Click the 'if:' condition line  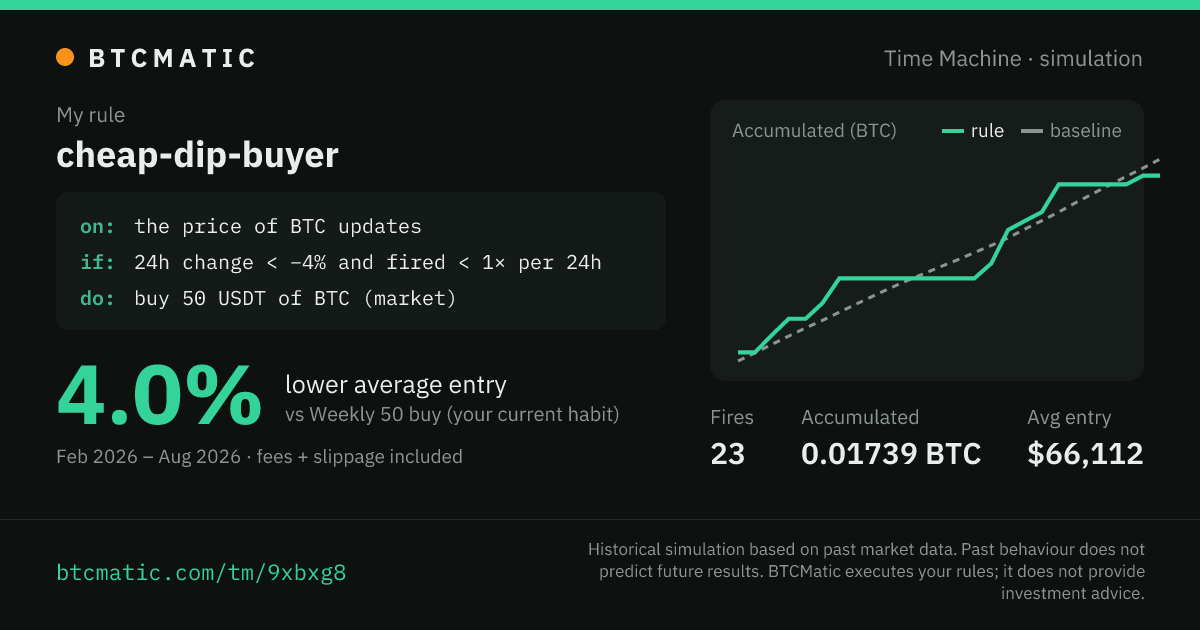coord(341,262)
